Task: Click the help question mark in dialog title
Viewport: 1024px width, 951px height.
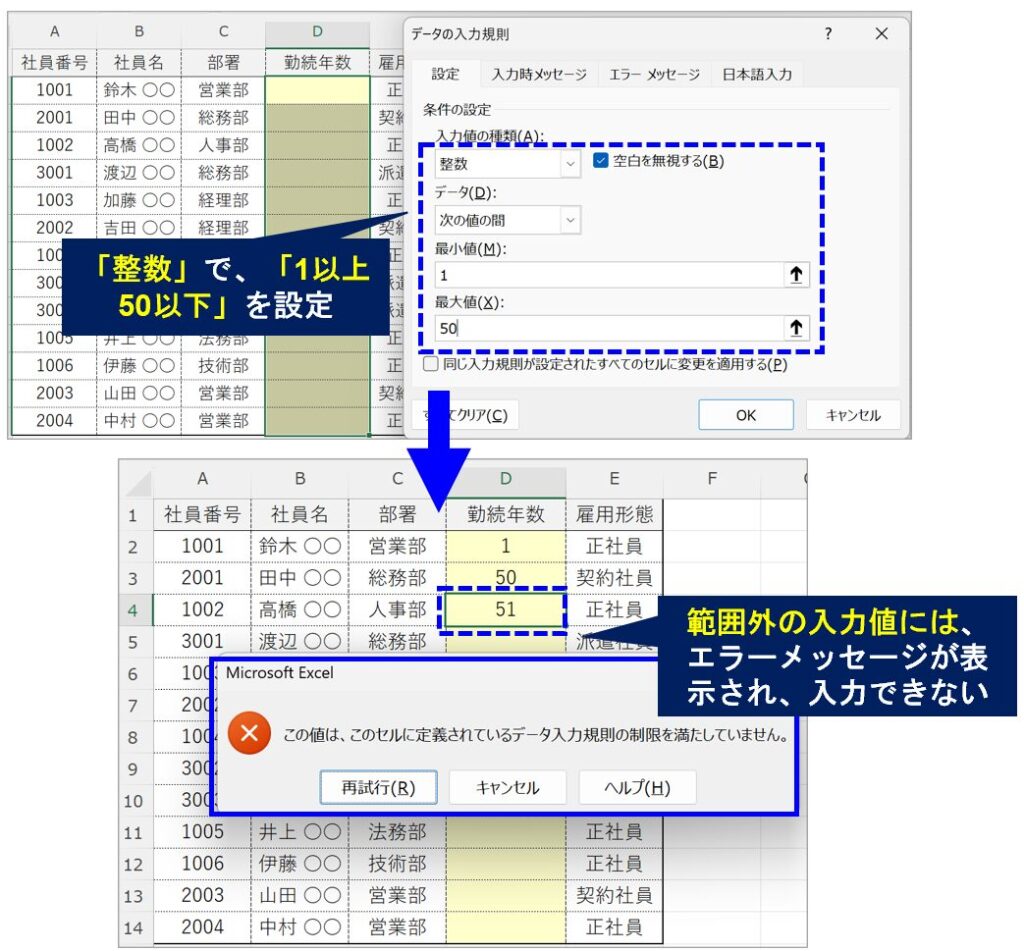Action: tap(828, 34)
